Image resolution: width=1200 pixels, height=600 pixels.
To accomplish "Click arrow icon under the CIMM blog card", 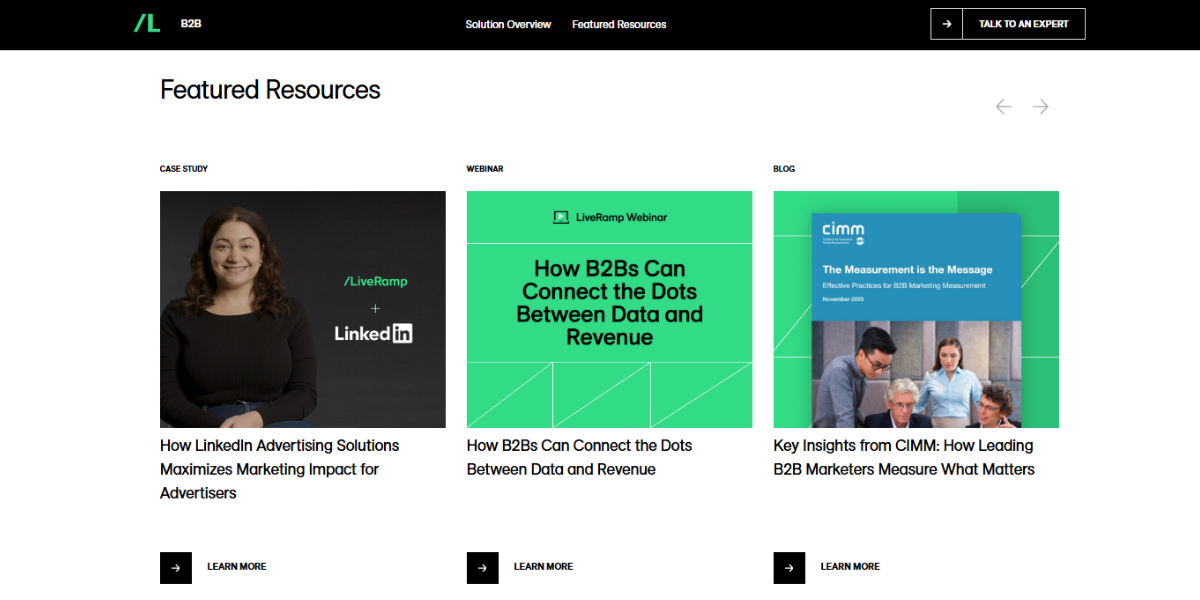I will (x=789, y=568).
